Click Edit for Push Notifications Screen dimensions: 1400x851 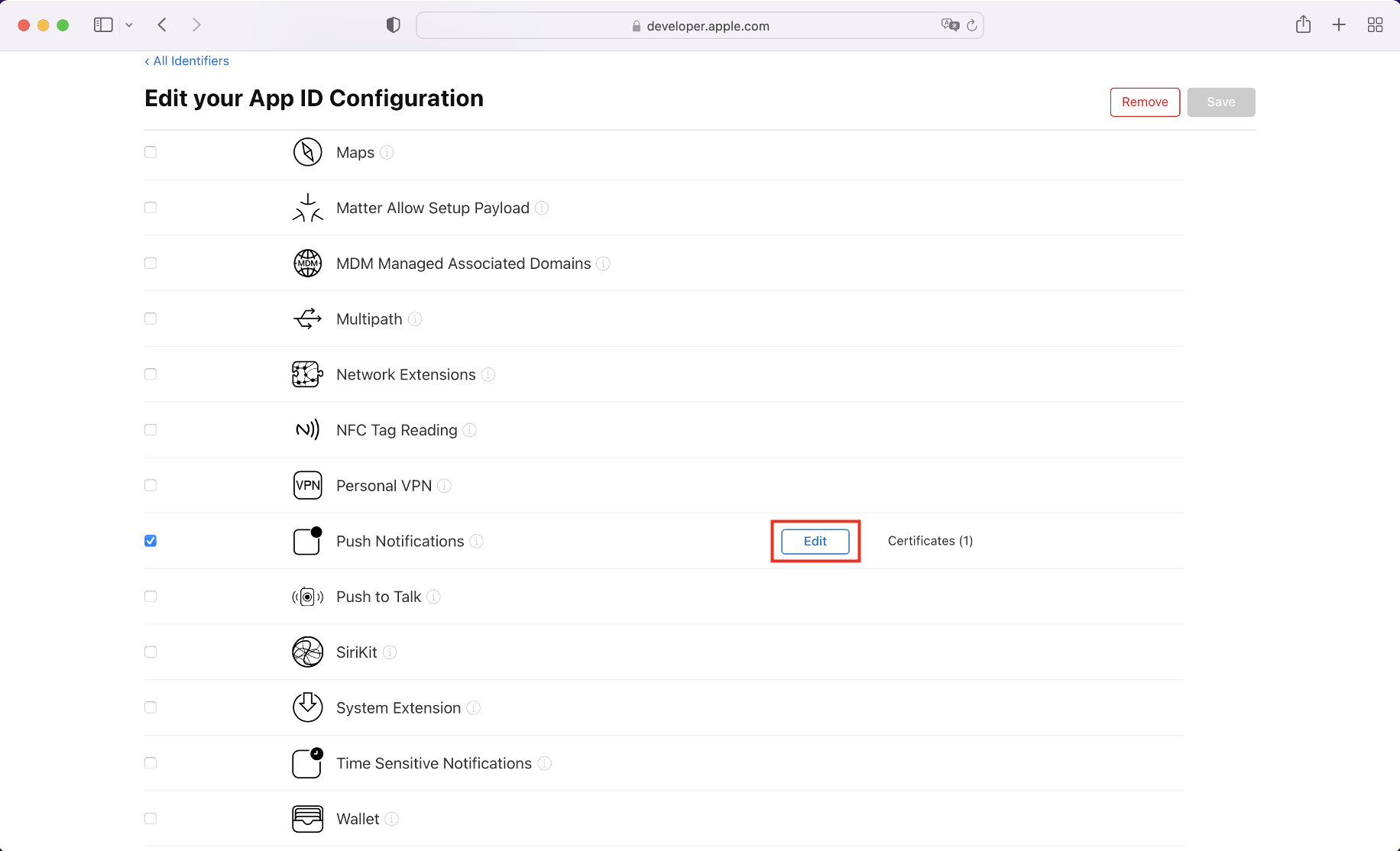(x=815, y=541)
